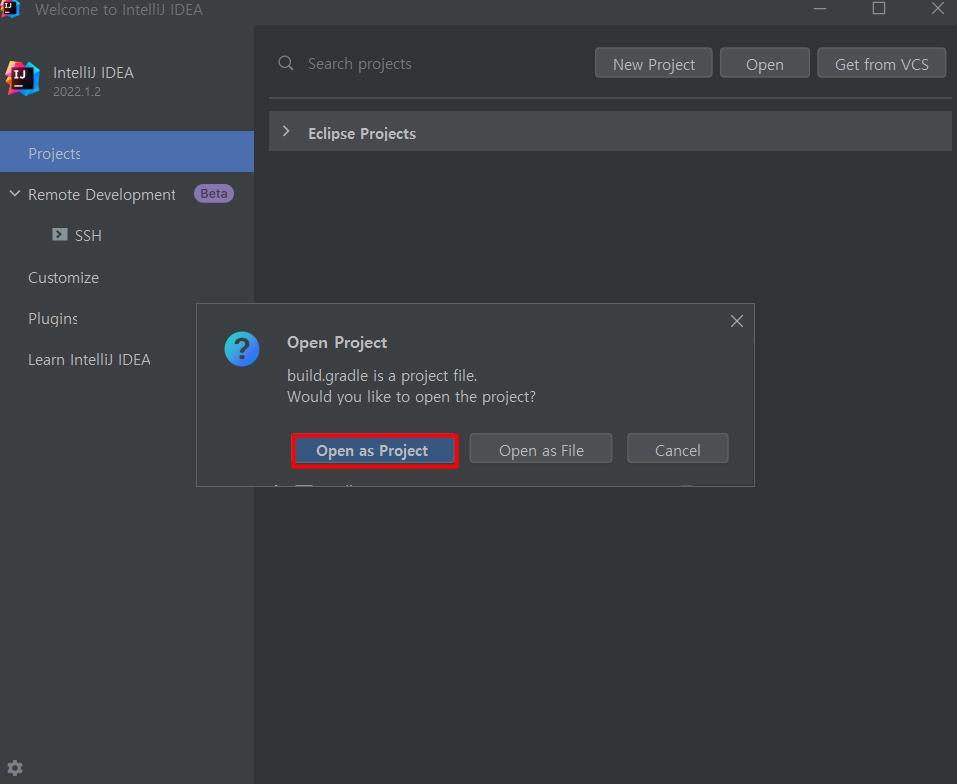The width and height of the screenshot is (957, 784).
Task: Click the Beta badge
Action: coord(214,193)
